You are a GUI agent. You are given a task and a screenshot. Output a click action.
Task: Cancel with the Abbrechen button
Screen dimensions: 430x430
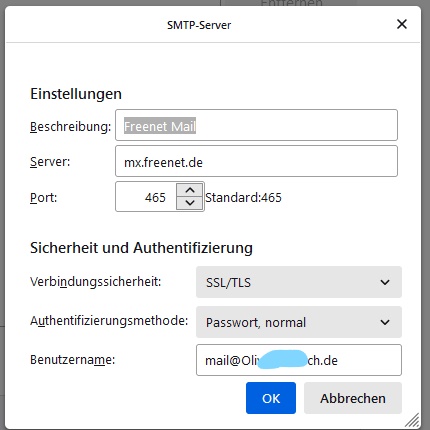click(353, 398)
